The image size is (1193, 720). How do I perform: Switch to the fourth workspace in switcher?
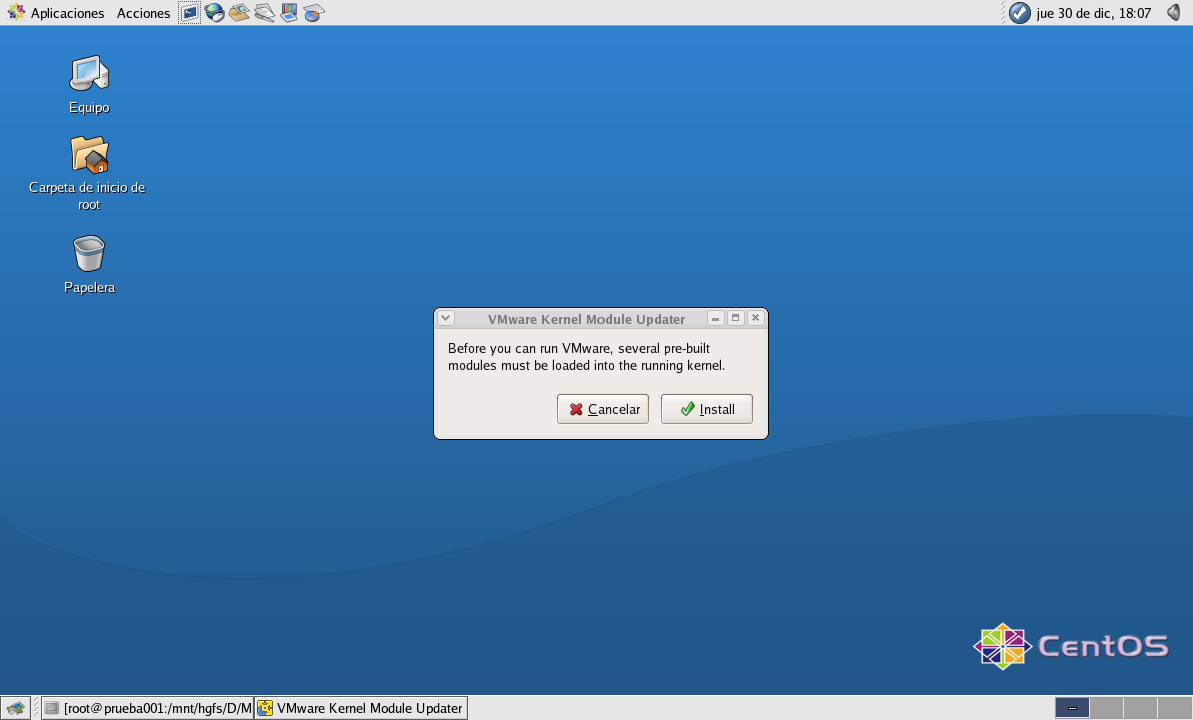(x=1175, y=708)
